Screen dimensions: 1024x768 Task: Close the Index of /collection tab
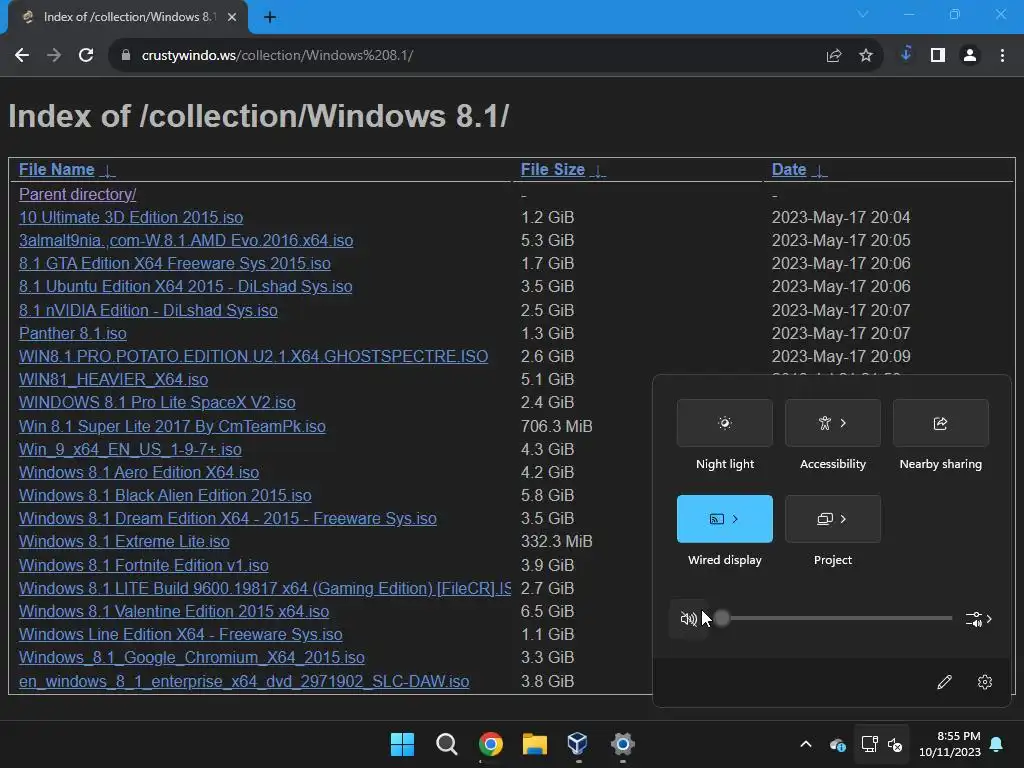pyautogui.click(x=232, y=18)
